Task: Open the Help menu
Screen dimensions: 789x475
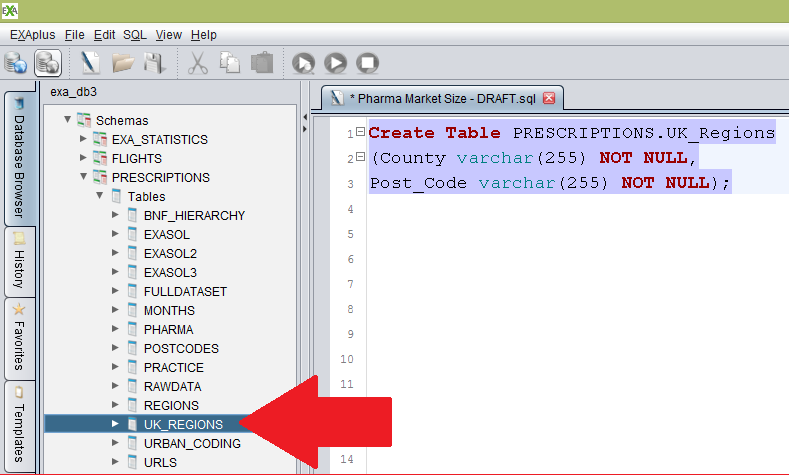Action: (204, 35)
